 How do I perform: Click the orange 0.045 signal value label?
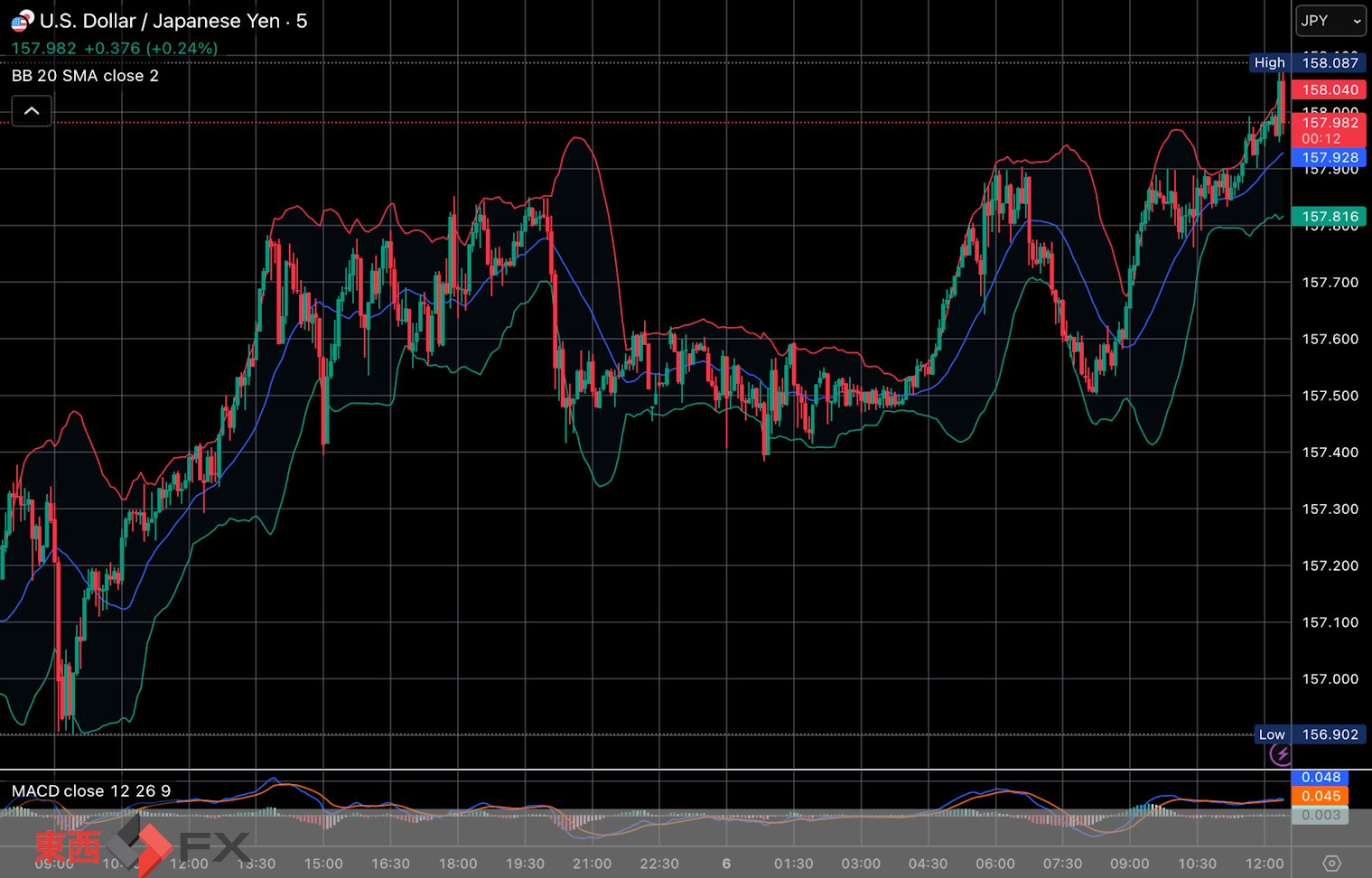pos(1321,796)
